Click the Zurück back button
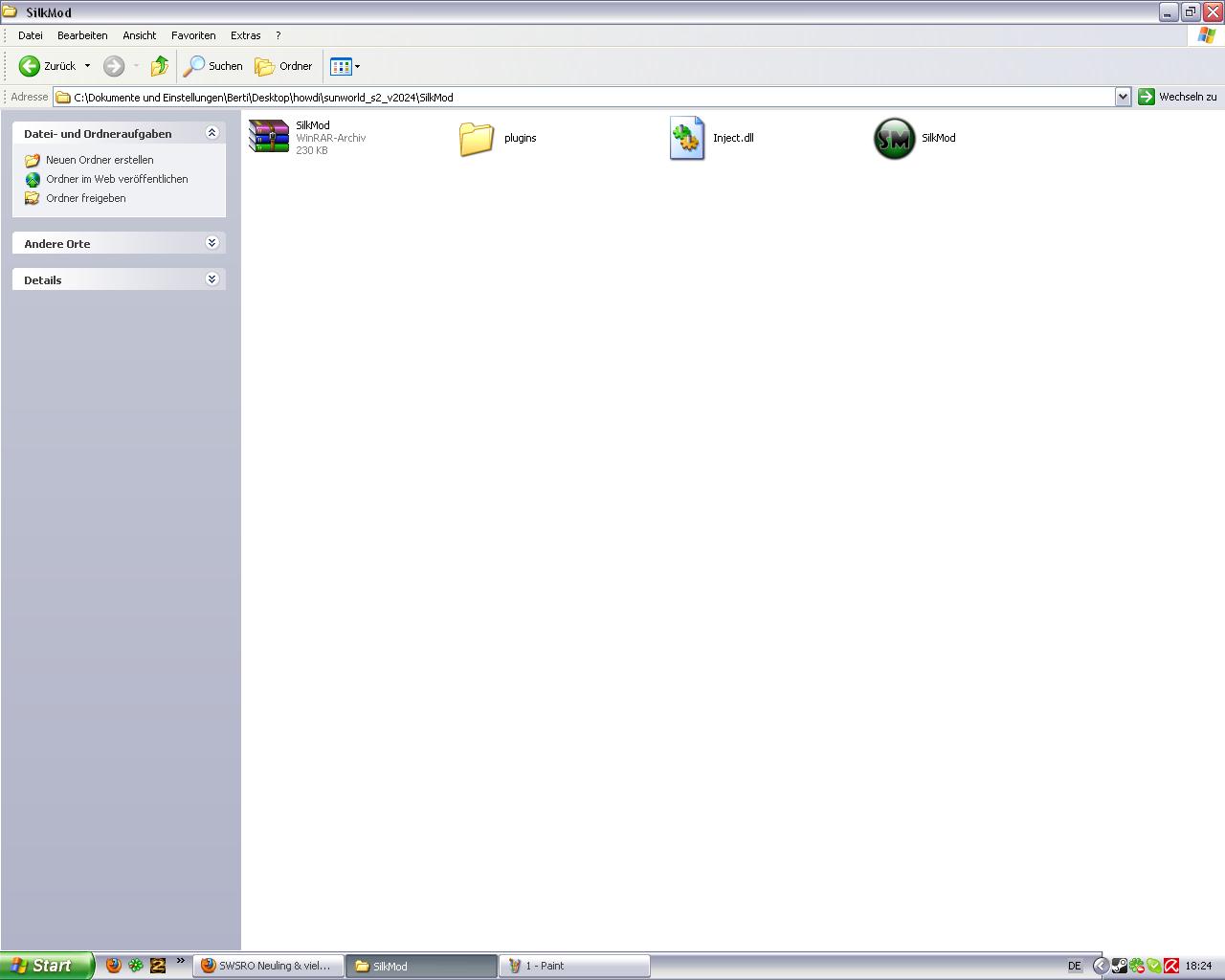Image resolution: width=1225 pixels, height=980 pixels. point(48,66)
